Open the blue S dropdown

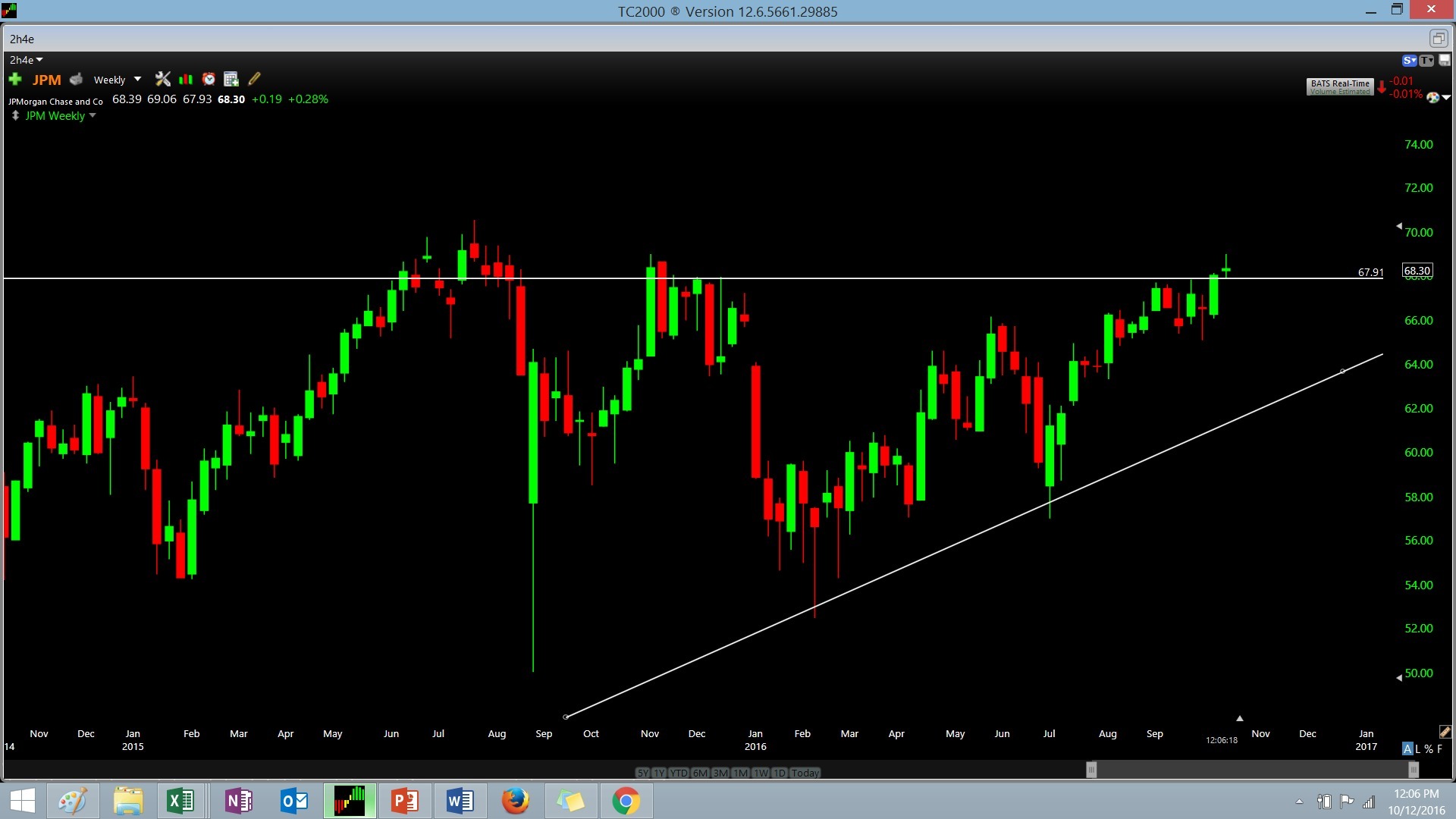click(1410, 61)
